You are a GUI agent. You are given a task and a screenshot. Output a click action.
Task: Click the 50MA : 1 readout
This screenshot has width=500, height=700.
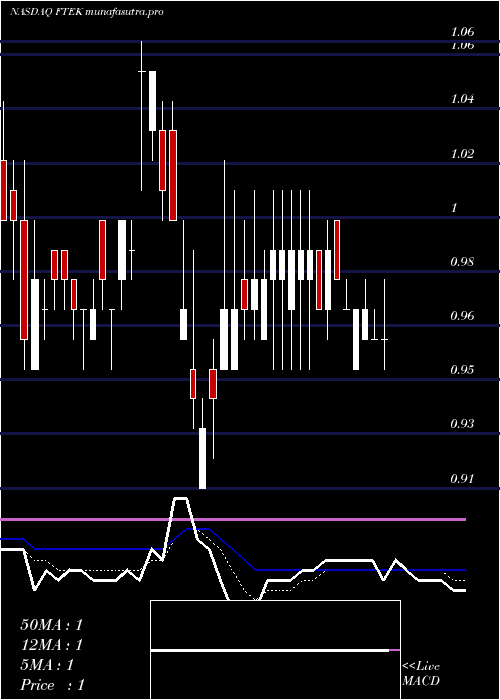coord(52,624)
